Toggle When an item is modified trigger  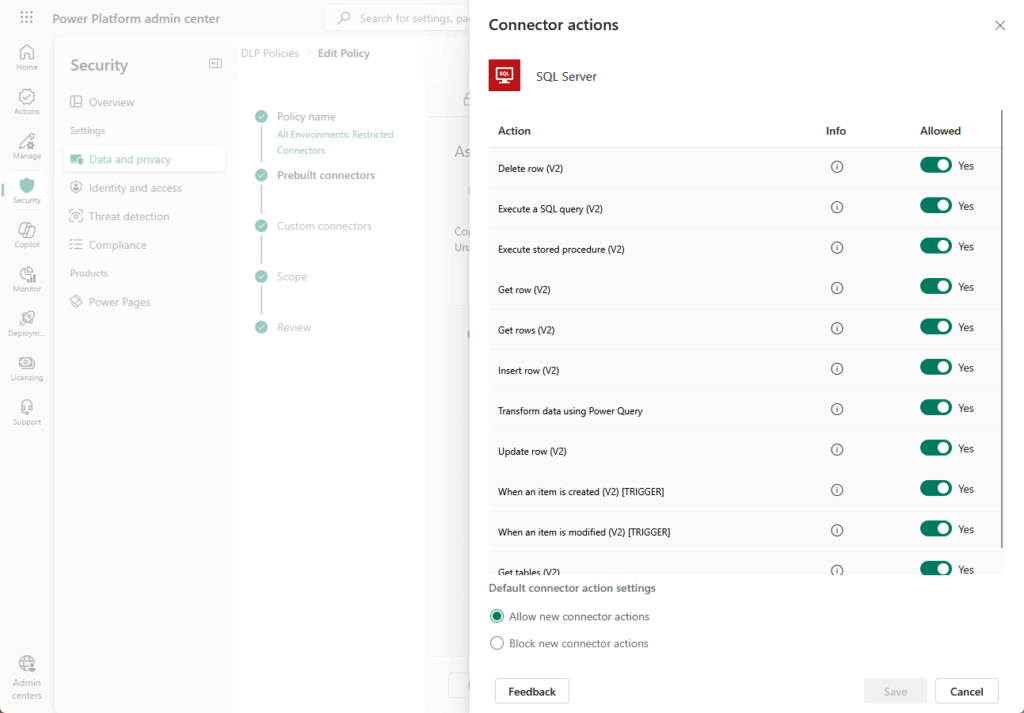coord(935,530)
